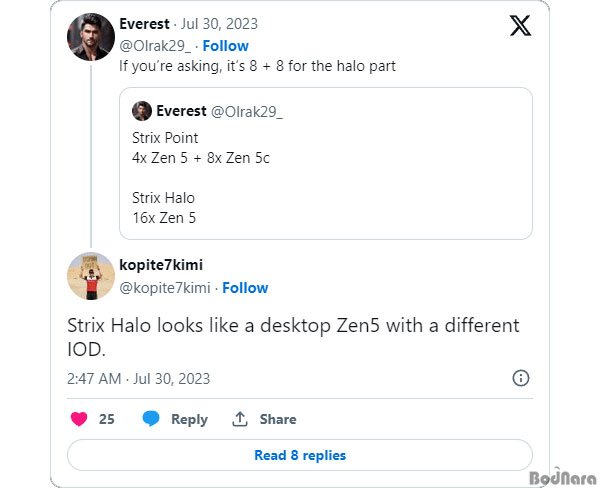Open the Everest display name link

point(144,24)
